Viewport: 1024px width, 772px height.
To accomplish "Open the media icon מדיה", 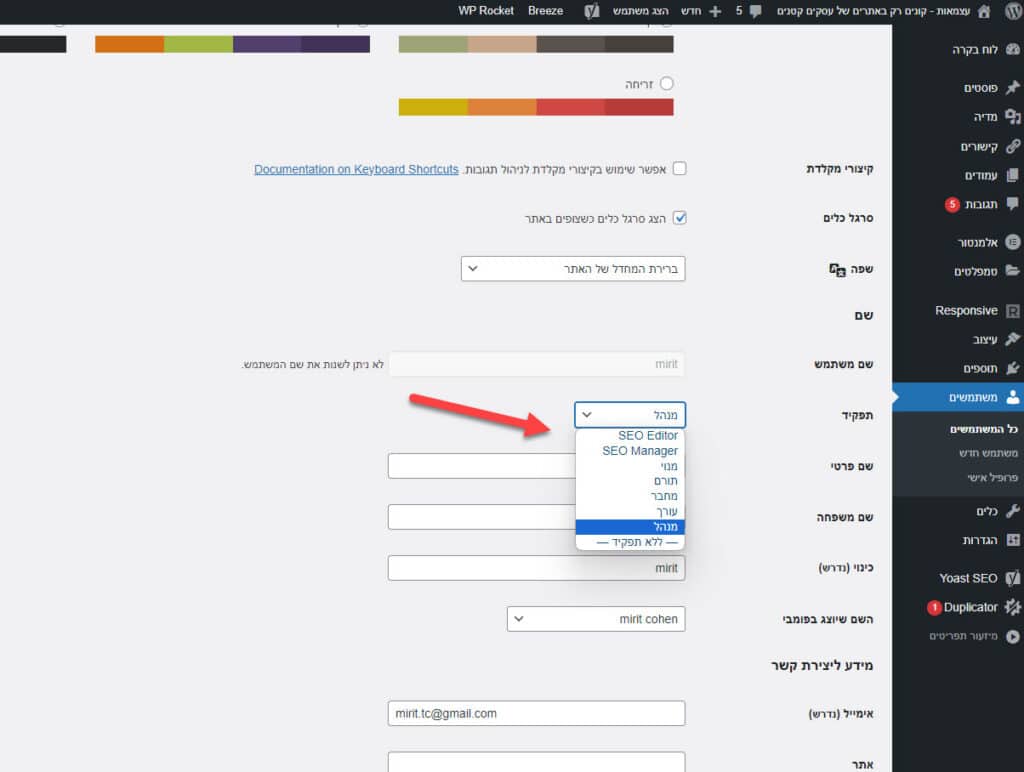I will pyautogui.click(x=1013, y=116).
